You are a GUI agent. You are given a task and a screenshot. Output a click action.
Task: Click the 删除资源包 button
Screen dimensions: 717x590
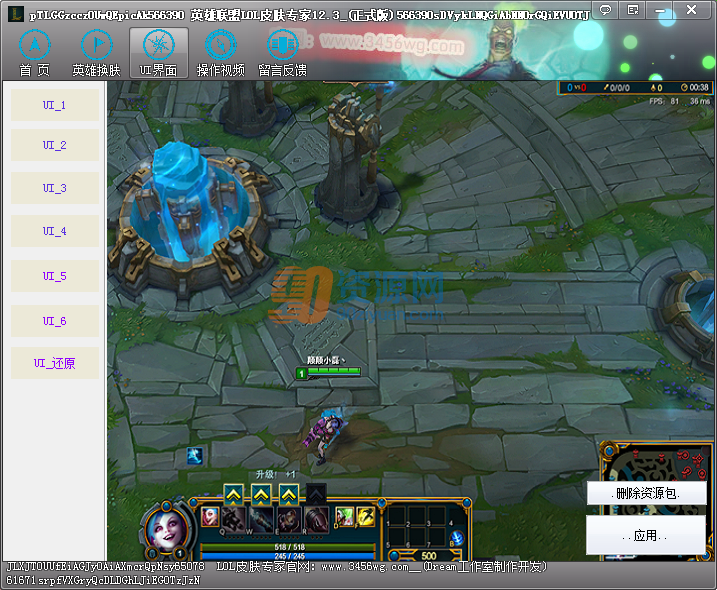pyautogui.click(x=646, y=493)
